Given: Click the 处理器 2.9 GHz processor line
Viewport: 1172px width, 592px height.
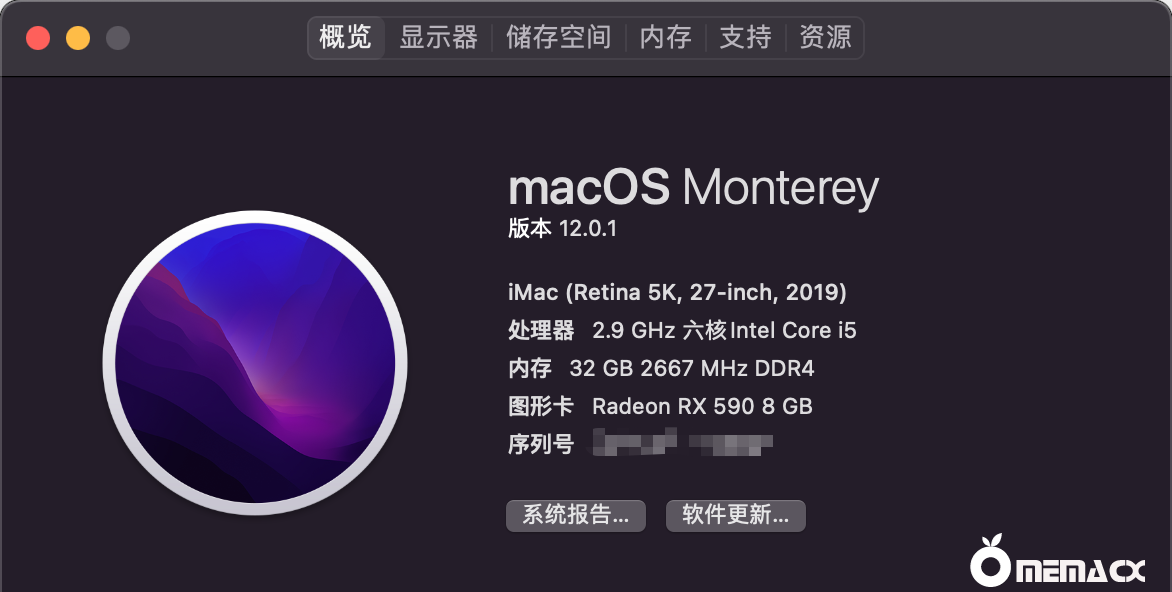Looking at the screenshot, I should pyautogui.click(x=682, y=331).
